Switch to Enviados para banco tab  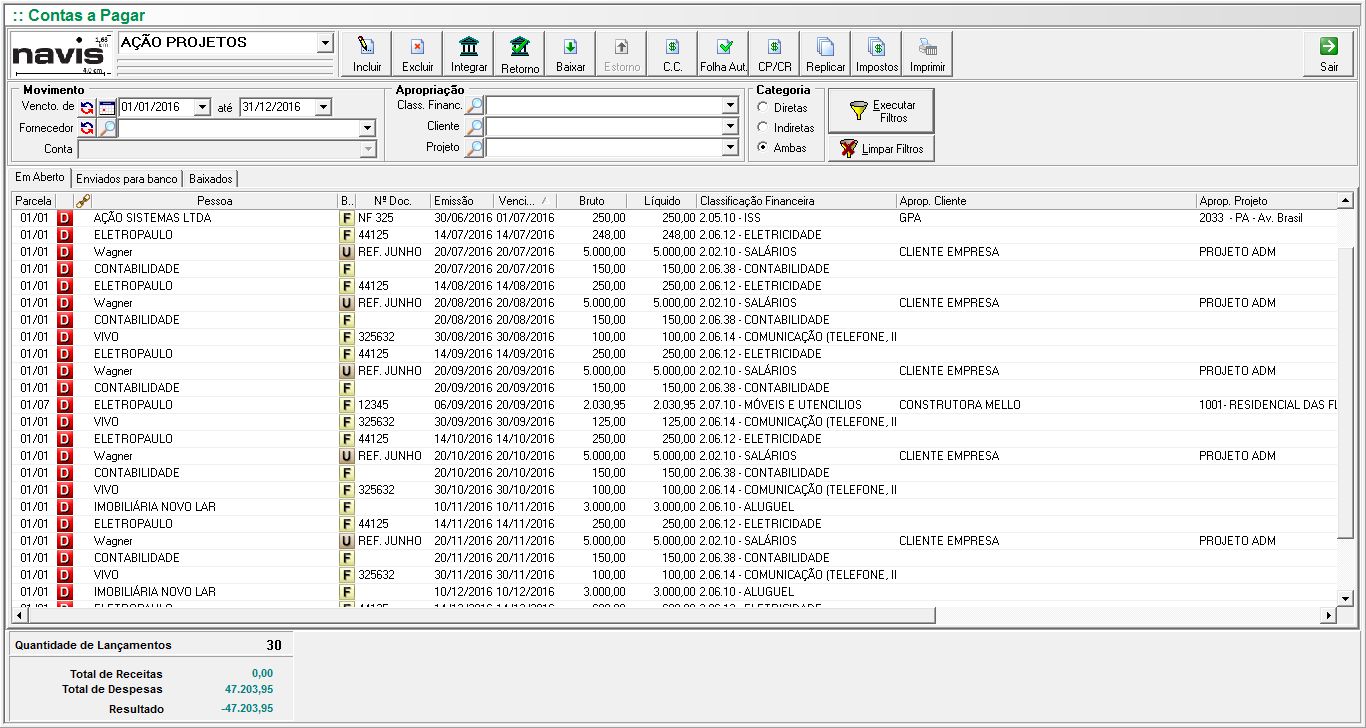click(x=126, y=179)
